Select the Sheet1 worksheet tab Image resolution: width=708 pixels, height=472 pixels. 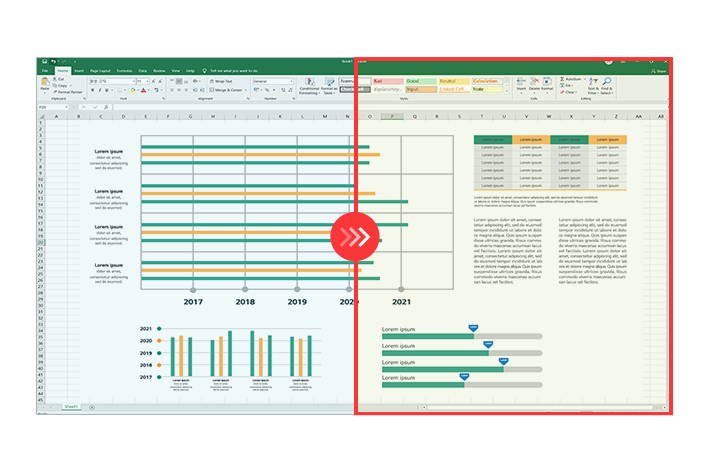pyautogui.click(x=71, y=407)
